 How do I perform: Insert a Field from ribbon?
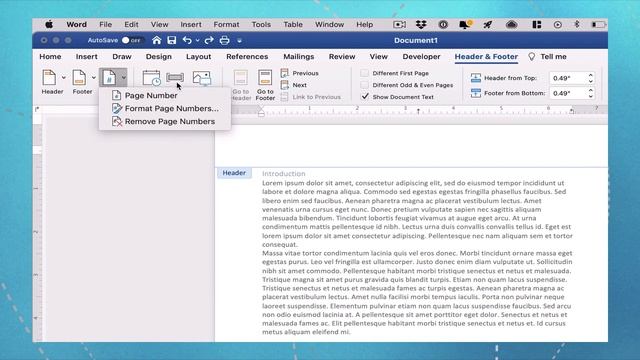[175, 77]
